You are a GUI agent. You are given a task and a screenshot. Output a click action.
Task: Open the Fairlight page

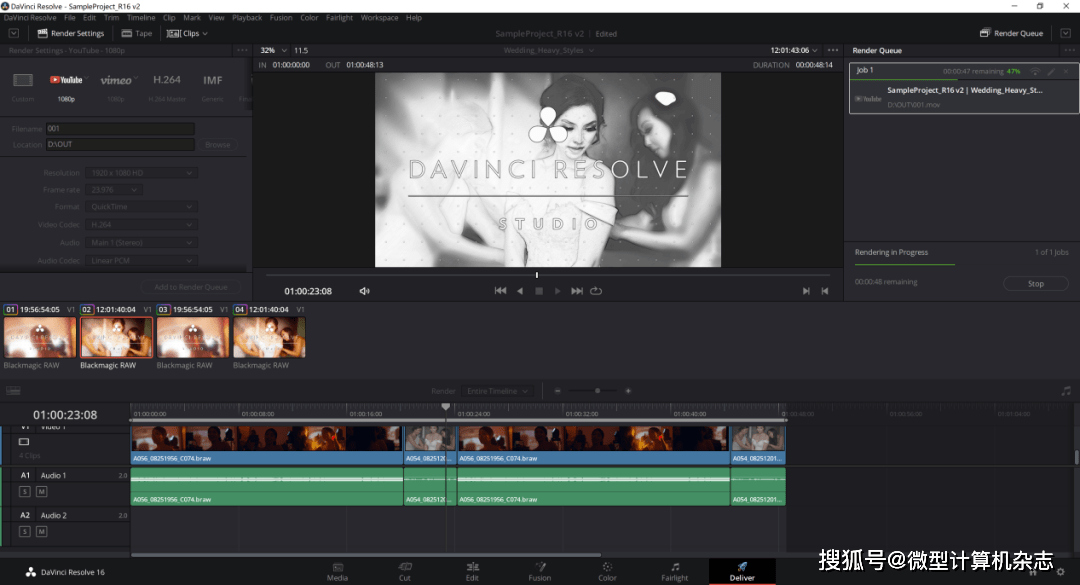point(674,572)
